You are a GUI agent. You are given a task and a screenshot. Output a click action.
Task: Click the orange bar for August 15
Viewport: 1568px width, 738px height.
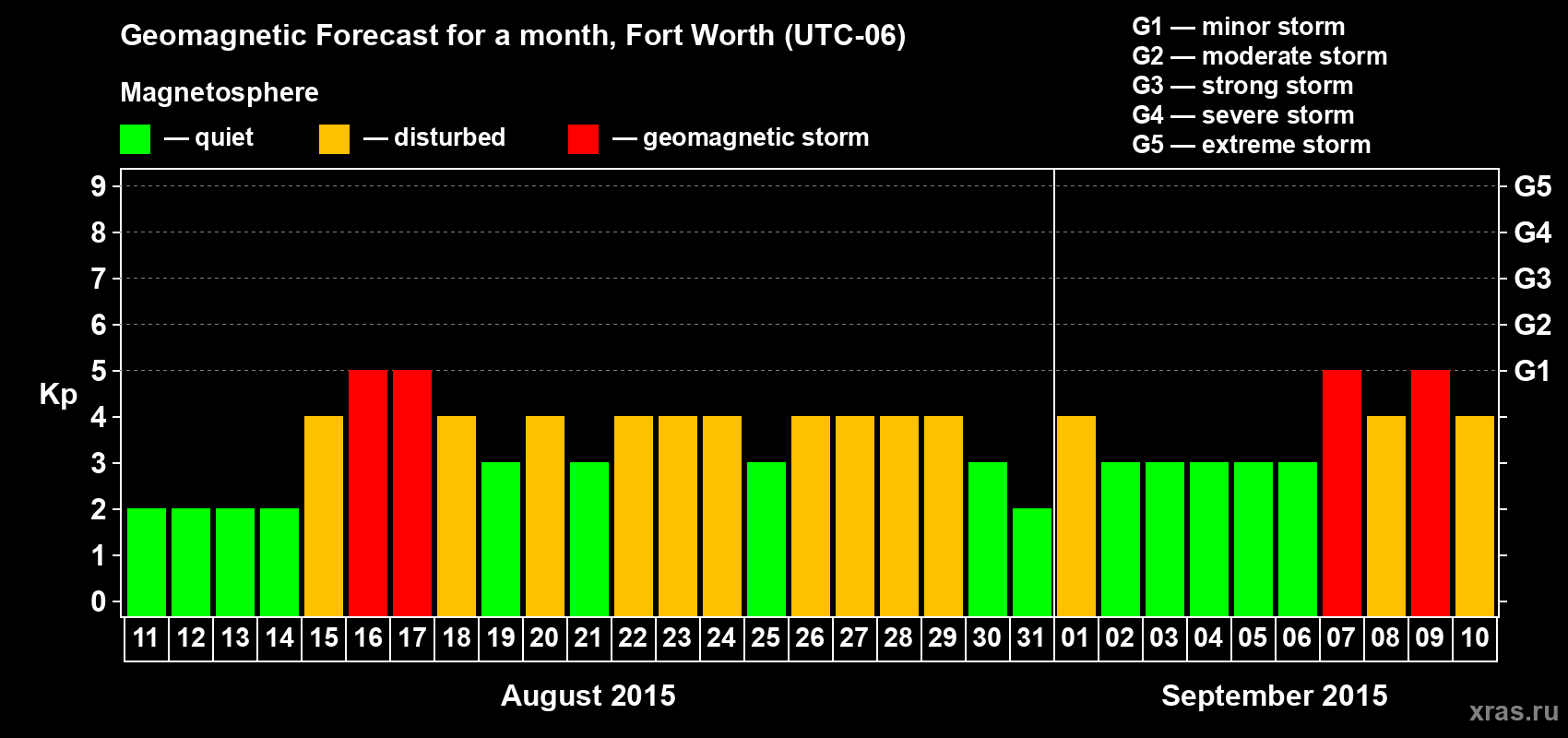tap(324, 516)
